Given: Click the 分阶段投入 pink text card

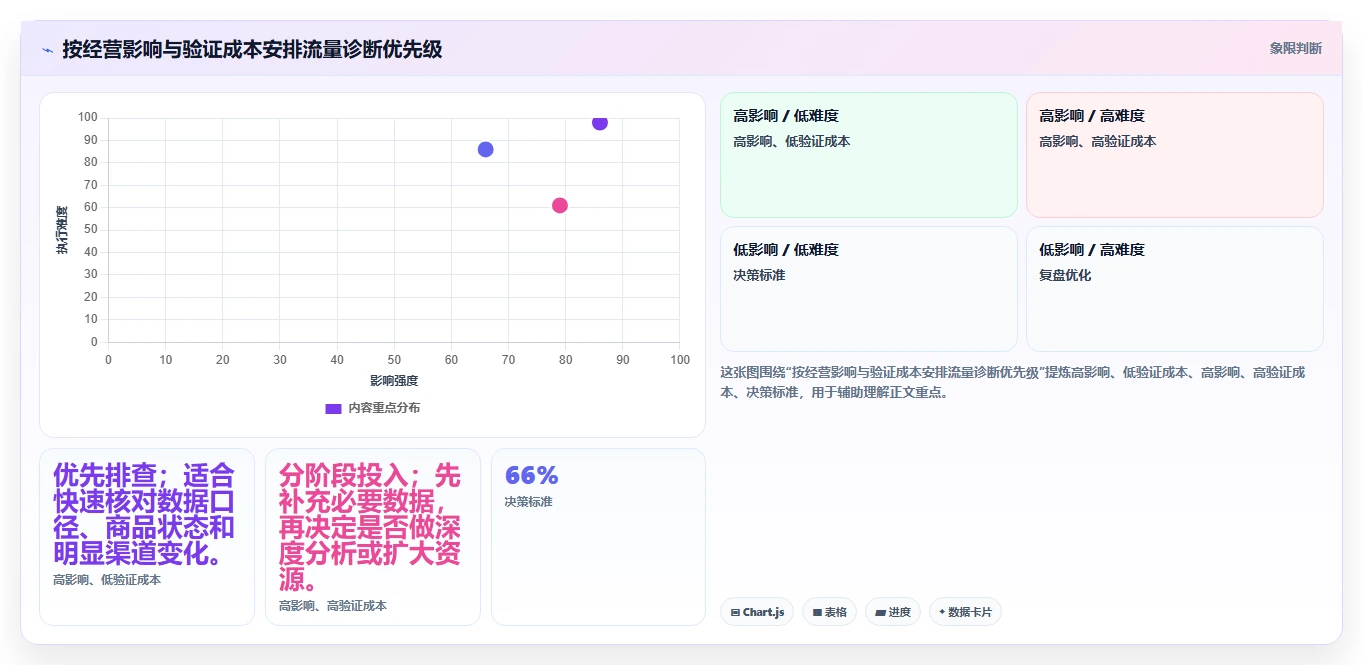Looking at the screenshot, I should pyautogui.click(x=373, y=537).
